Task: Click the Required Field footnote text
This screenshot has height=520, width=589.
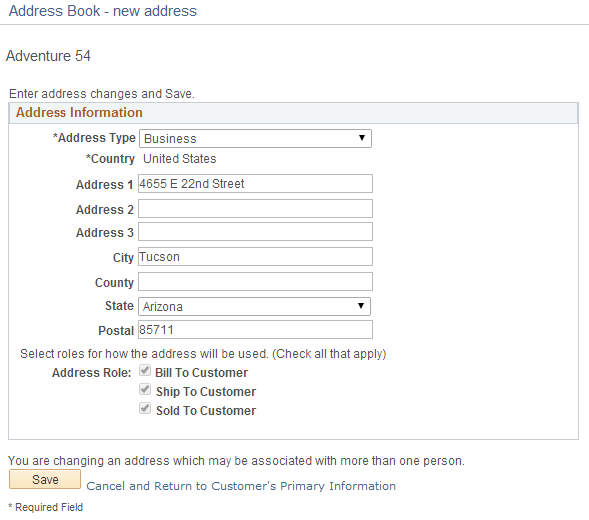Action: tap(45, 507)
